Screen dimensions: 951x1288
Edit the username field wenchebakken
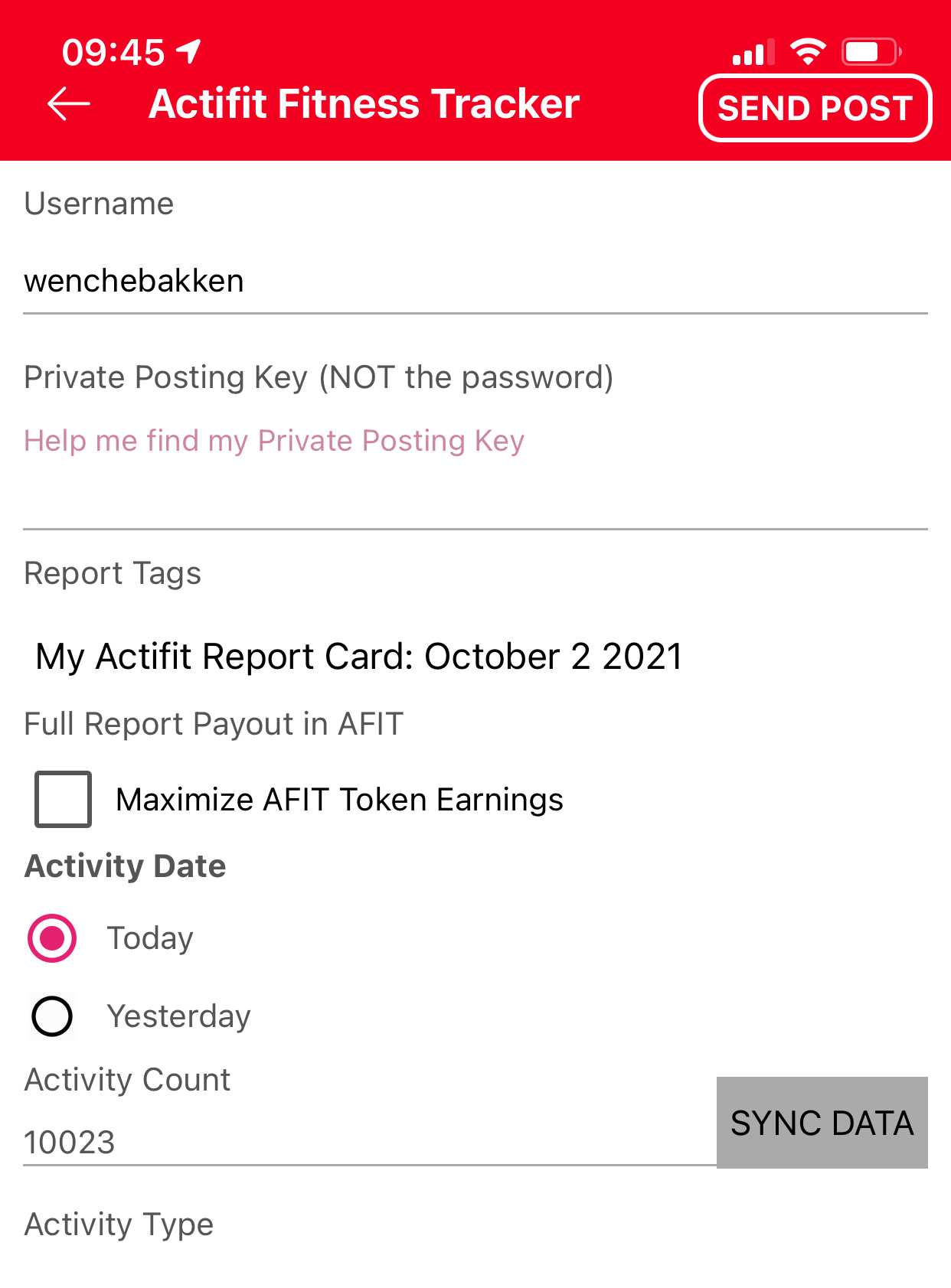[475, 281]
